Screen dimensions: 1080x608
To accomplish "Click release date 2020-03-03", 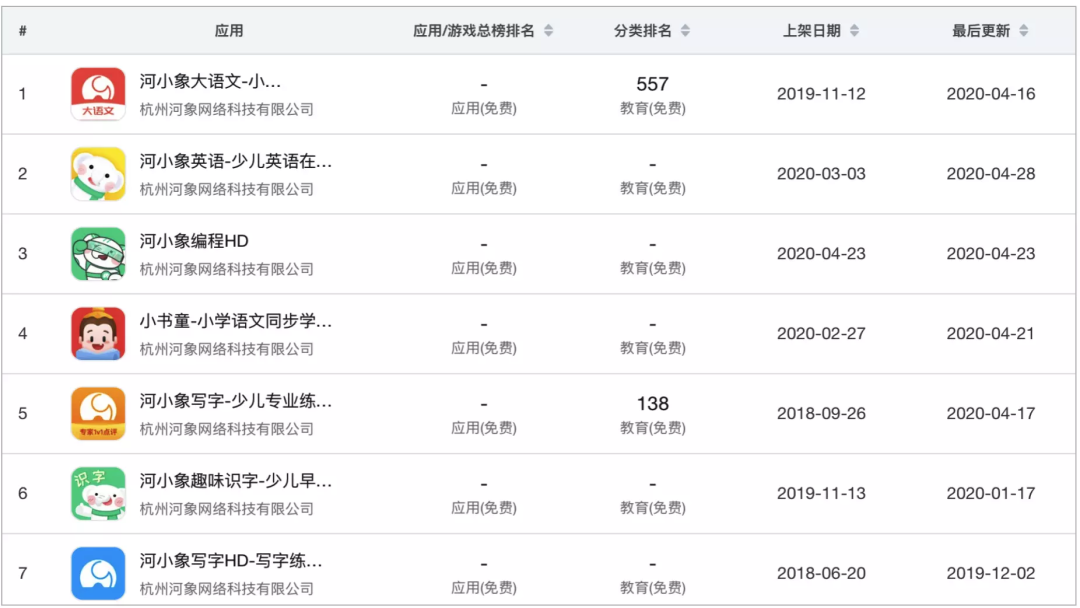I will click(821, 174).
